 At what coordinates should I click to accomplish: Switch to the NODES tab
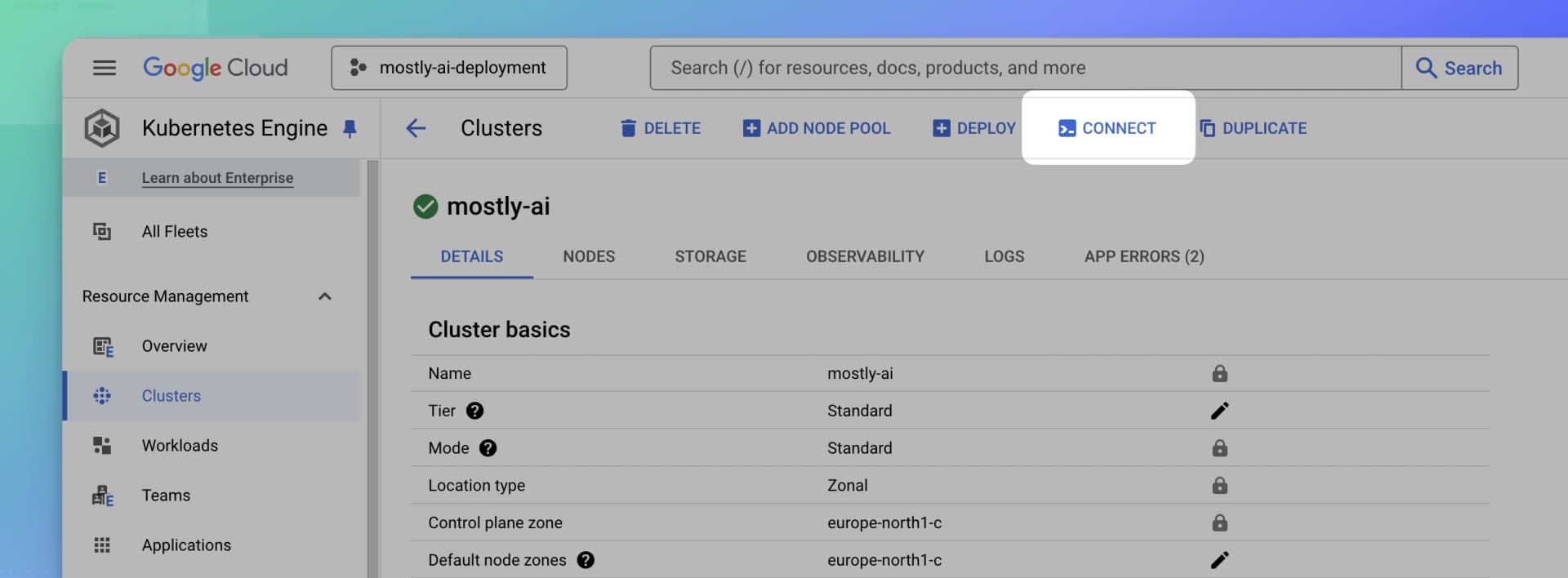point(589,256)
